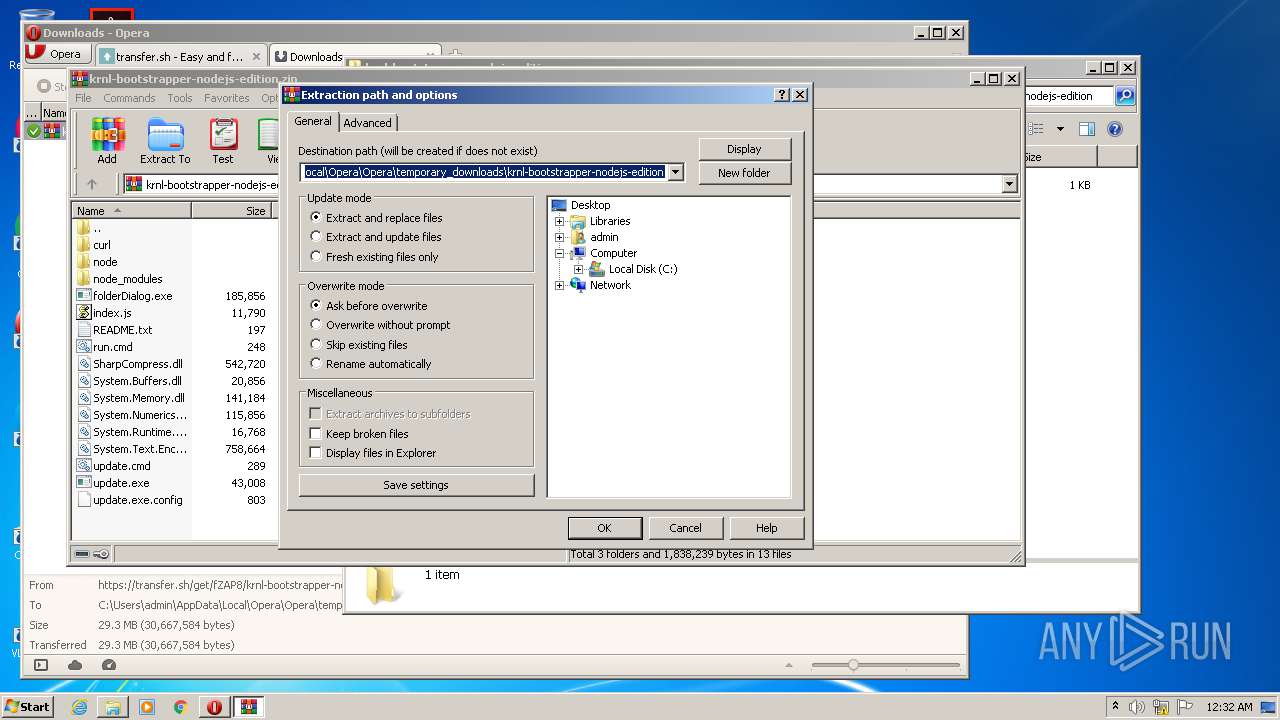Select the index.js script file icon

pyautogui.click(x=84, y=313)
